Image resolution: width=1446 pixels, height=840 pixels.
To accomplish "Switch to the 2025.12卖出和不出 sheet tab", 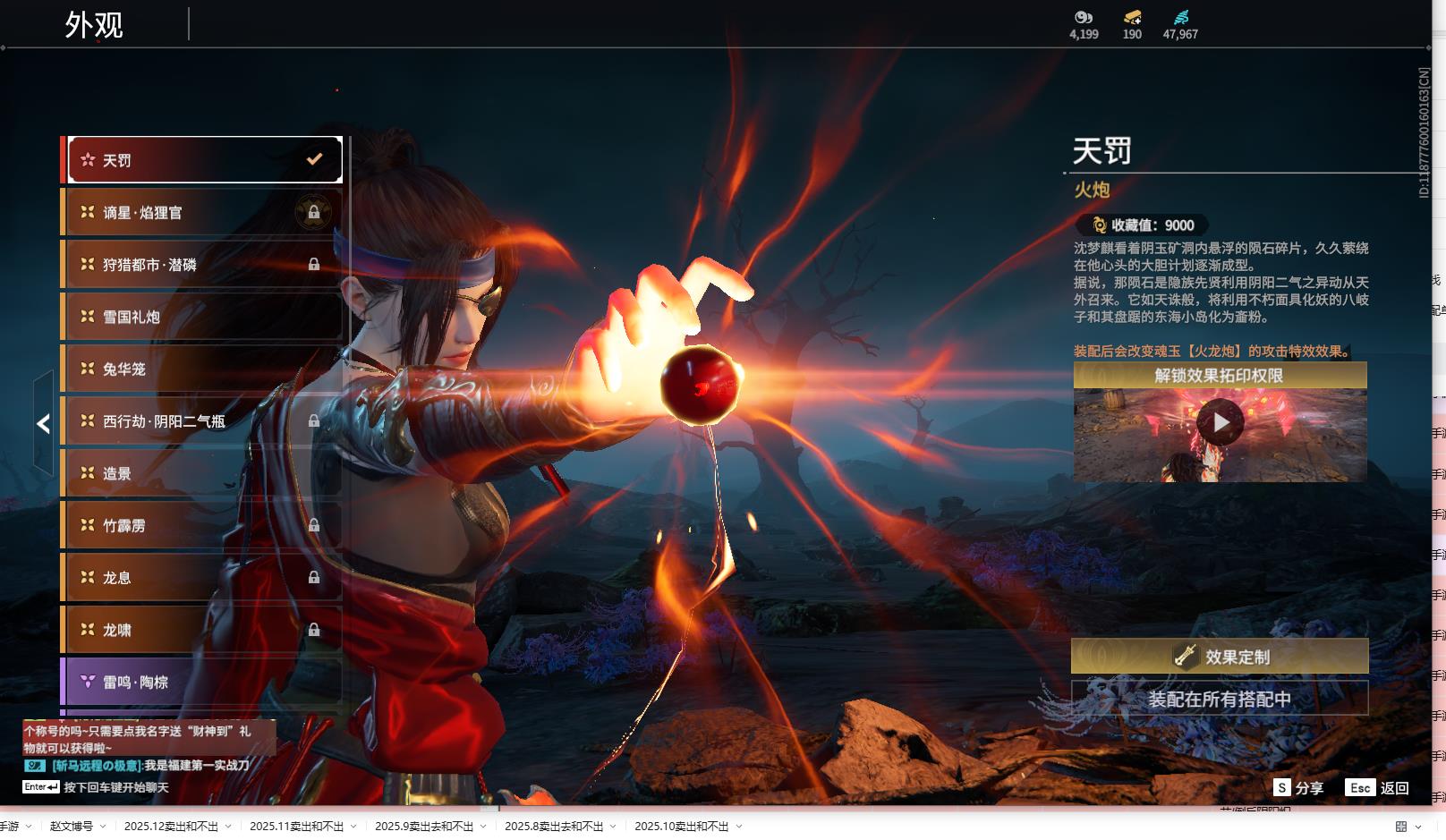I will pyautogui.click(x=171, y=827).
